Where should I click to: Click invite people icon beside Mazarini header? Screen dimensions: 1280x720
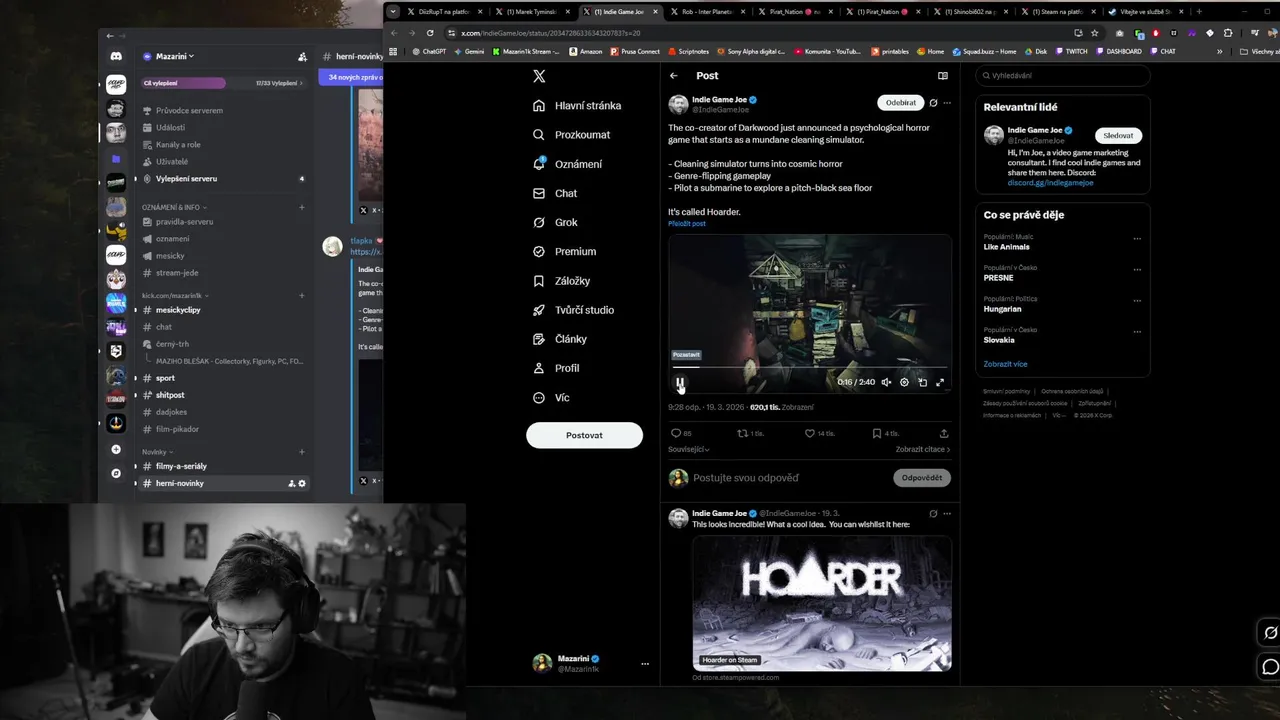(302, 57)
